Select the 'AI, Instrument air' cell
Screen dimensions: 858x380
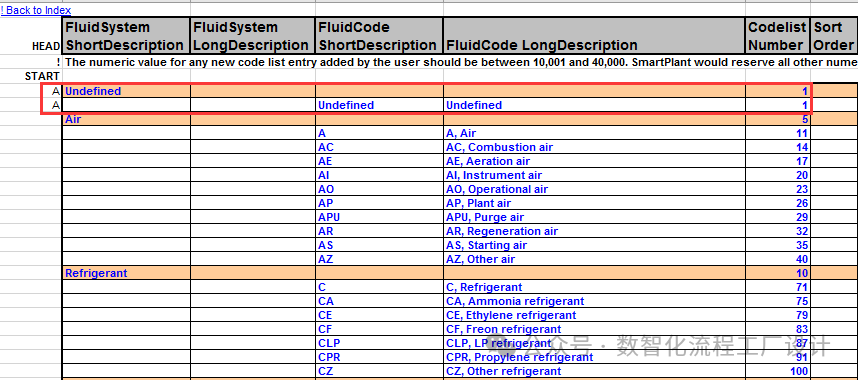[x=594, y=175]
